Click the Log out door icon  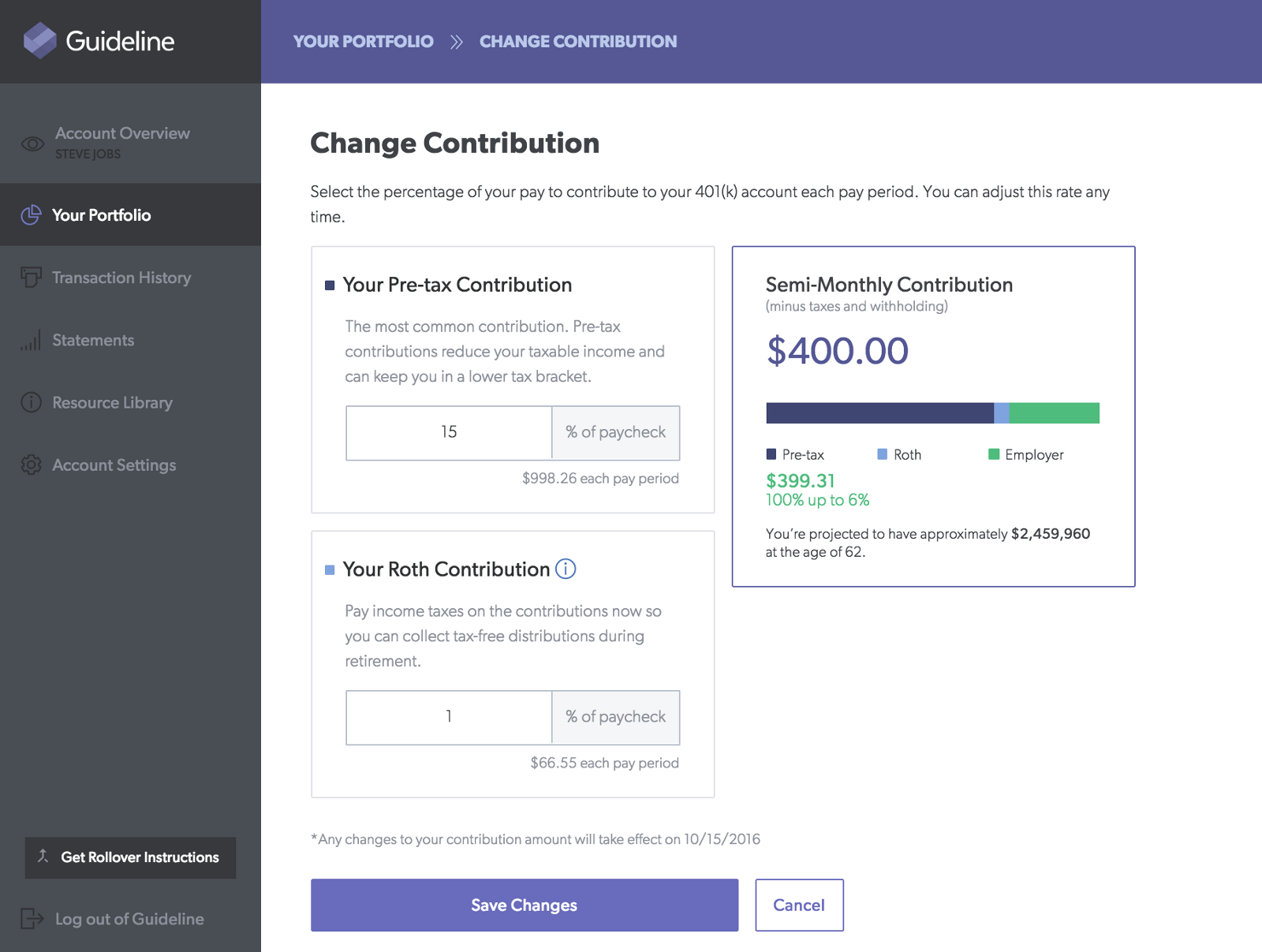pyautogui.click(x=32, y=918)
